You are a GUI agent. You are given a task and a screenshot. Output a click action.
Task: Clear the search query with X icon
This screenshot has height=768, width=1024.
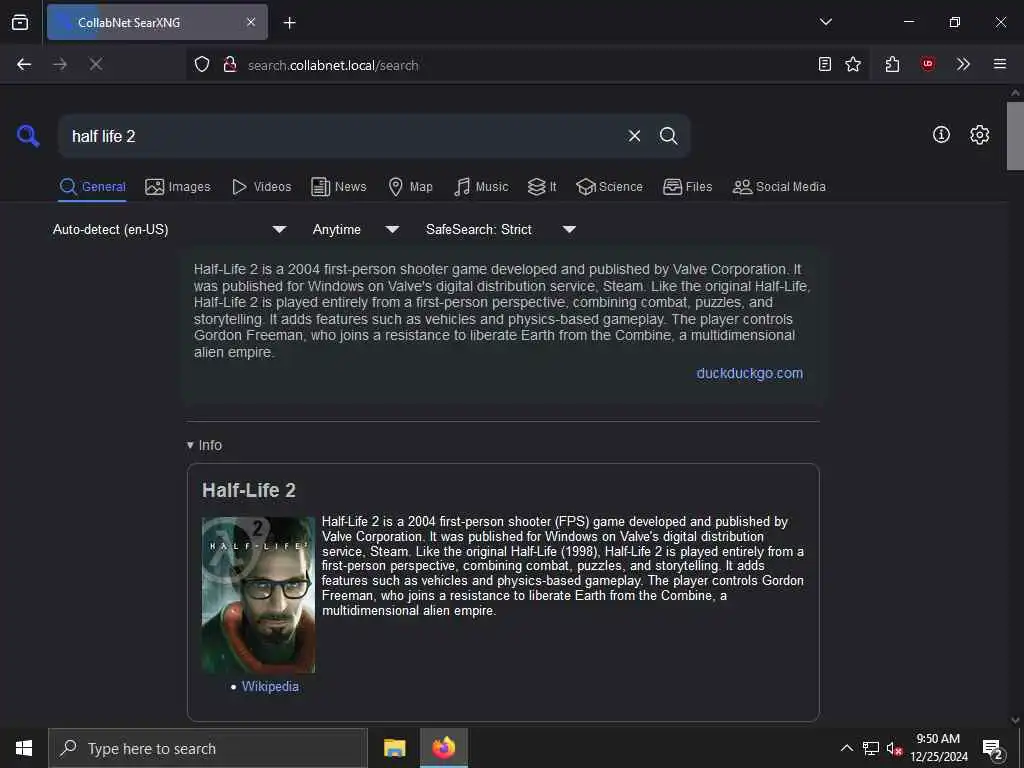coord(634,136)
